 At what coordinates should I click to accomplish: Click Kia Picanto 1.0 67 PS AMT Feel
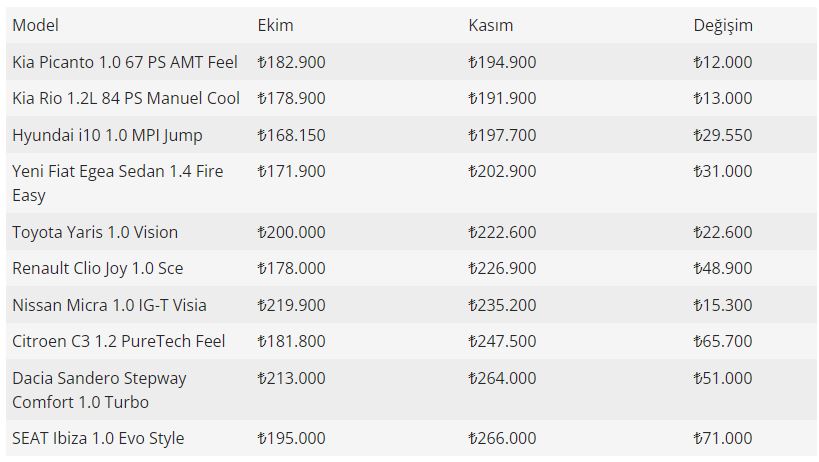coord(125,62)
